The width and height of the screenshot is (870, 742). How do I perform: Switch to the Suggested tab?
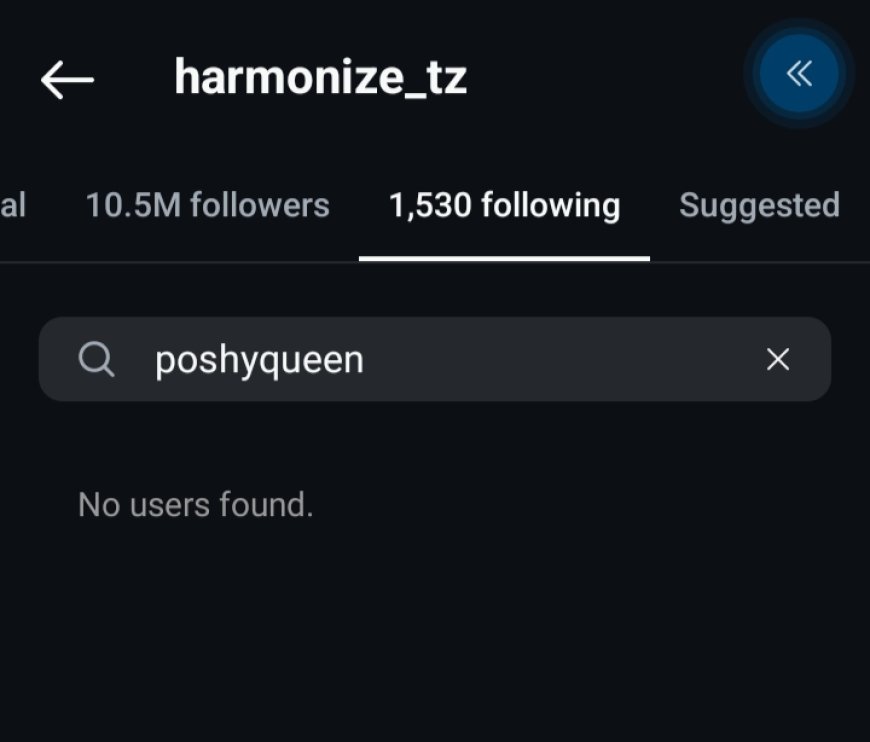point(759,206)
